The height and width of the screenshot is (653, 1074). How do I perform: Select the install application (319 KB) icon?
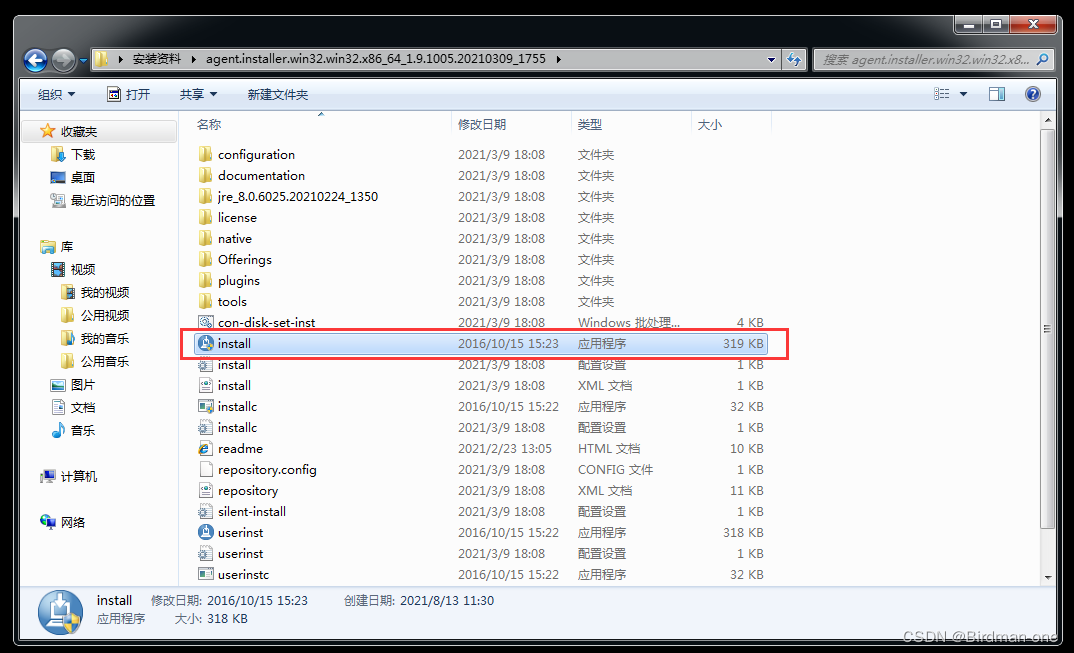(205, 343)
